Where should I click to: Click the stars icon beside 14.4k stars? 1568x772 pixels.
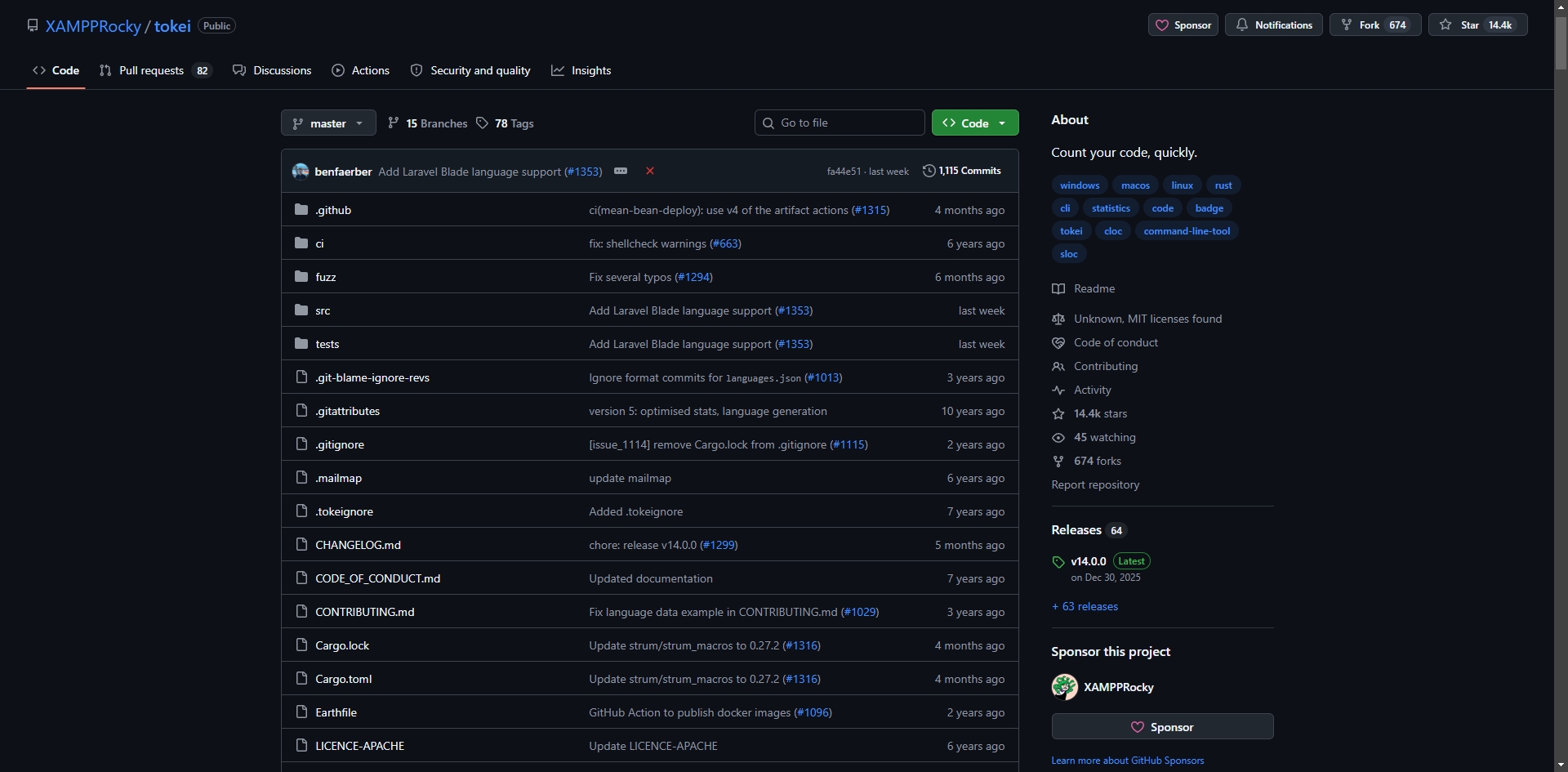(1058, 414)
